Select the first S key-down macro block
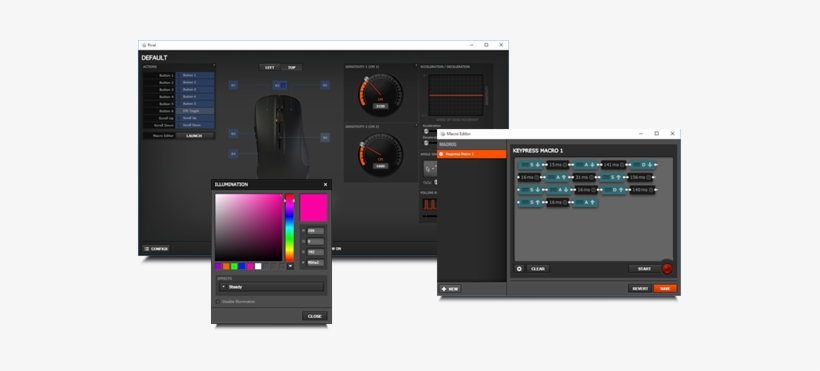This screenshot has height=371, width=820. [530, 165]
